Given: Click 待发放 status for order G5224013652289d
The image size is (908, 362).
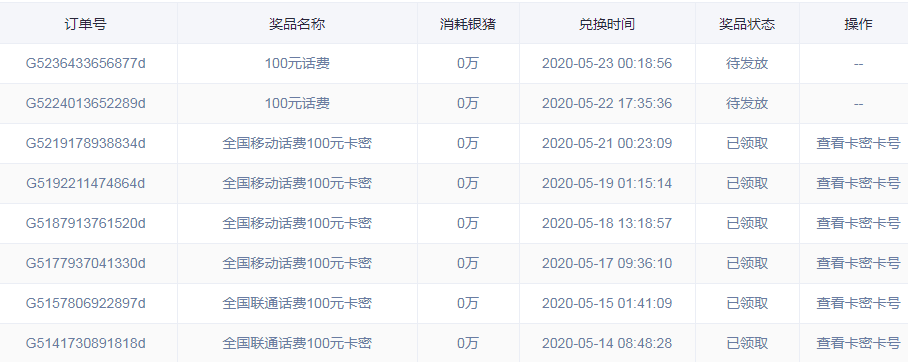Looking at the screenshot, I should click(x=747, y=103).
